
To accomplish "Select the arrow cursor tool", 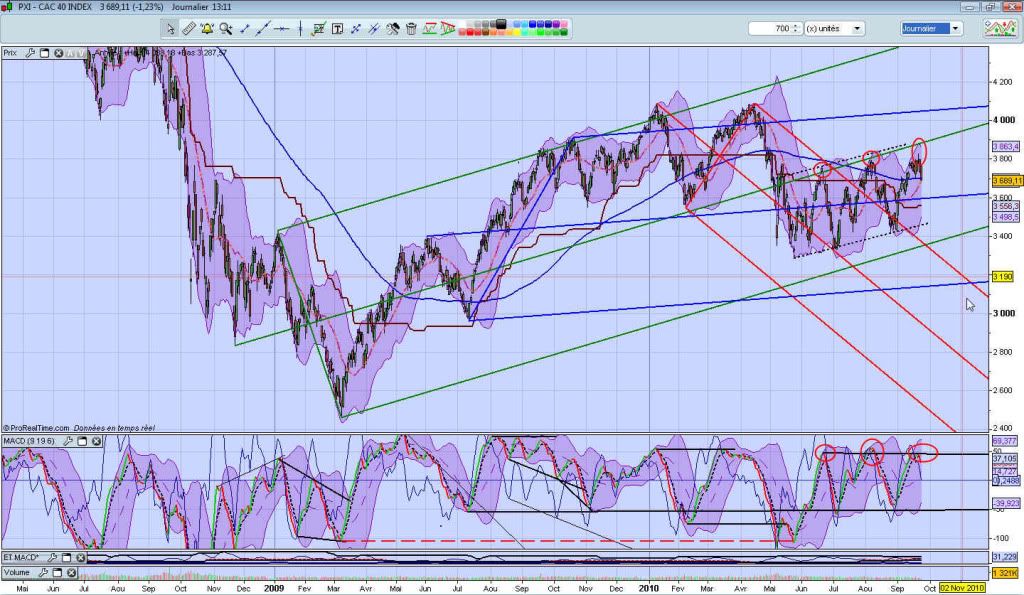I will click(171, 28).
